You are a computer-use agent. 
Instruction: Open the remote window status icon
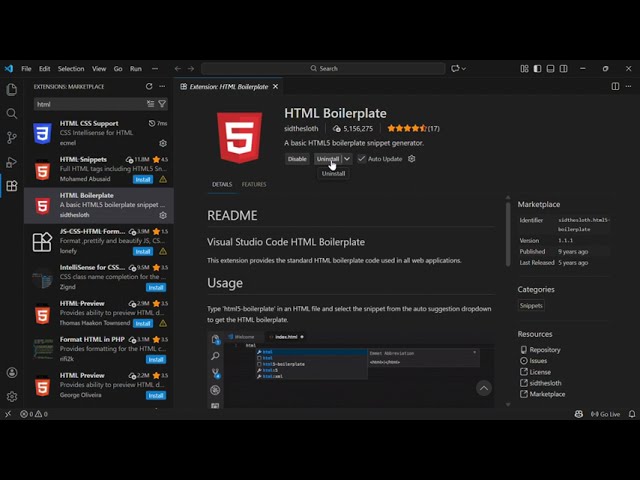tap(8, 414)
